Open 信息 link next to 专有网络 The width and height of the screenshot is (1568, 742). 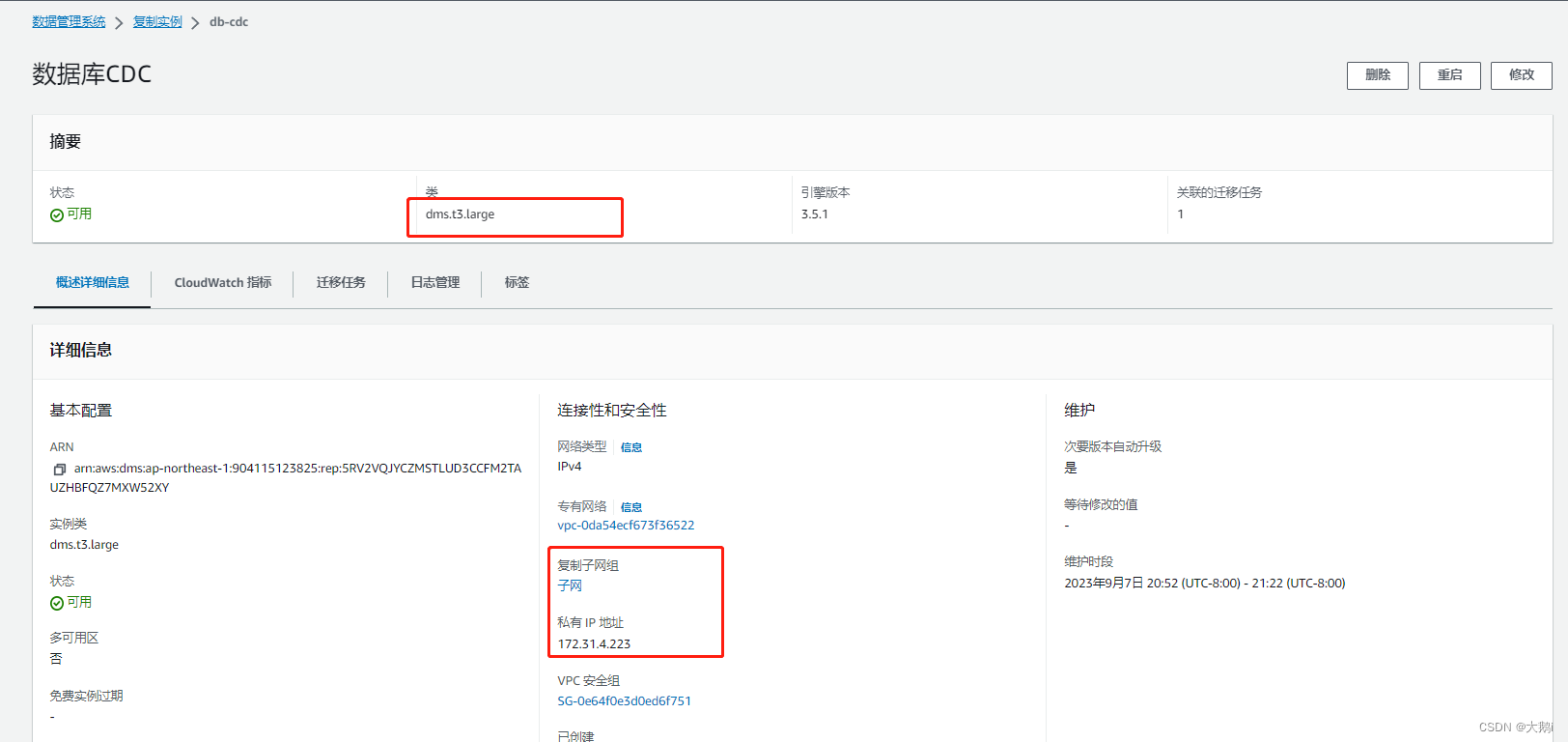tap(631, 507)
